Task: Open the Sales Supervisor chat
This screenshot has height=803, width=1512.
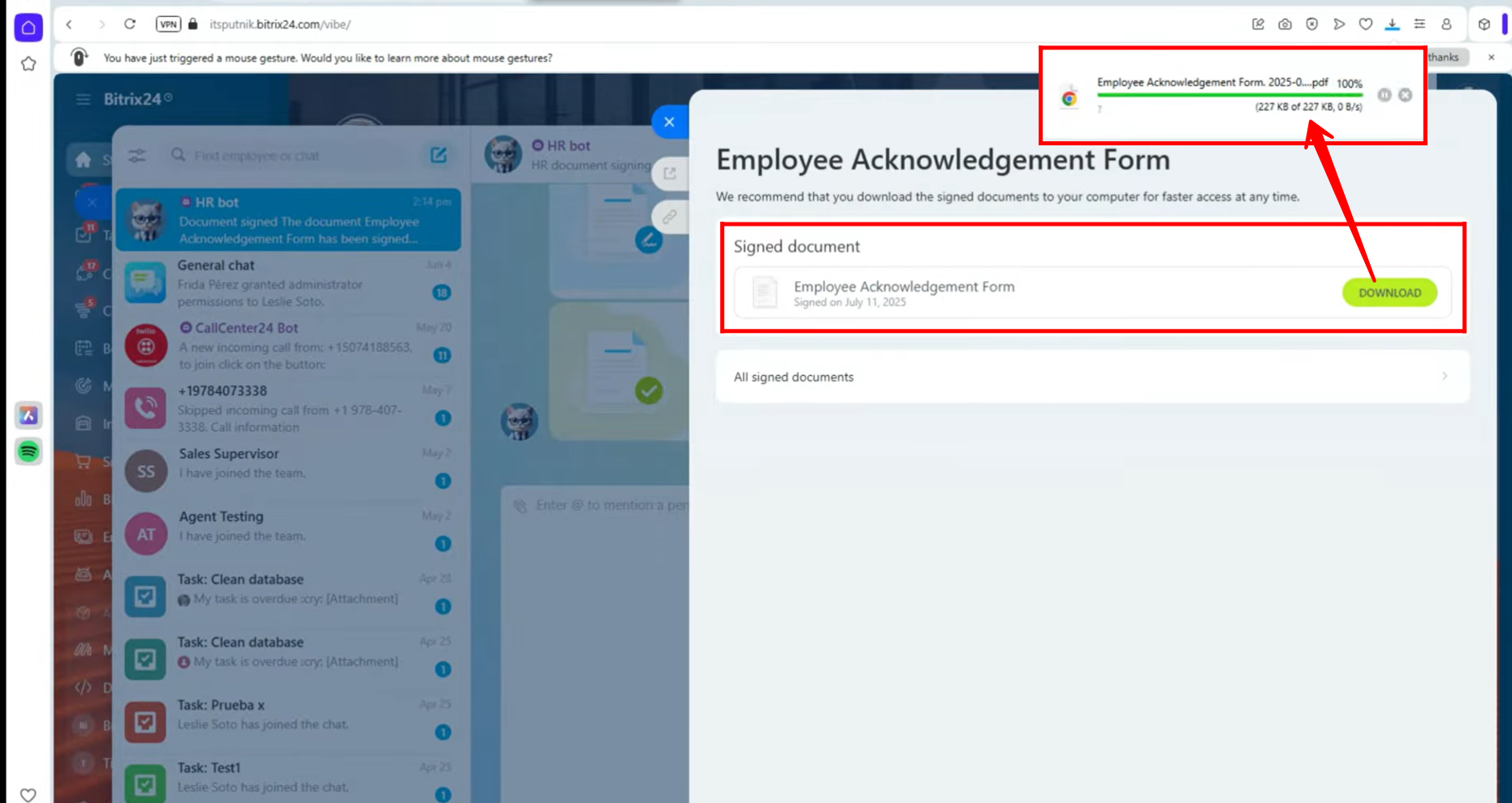Action: coord(288,471)
